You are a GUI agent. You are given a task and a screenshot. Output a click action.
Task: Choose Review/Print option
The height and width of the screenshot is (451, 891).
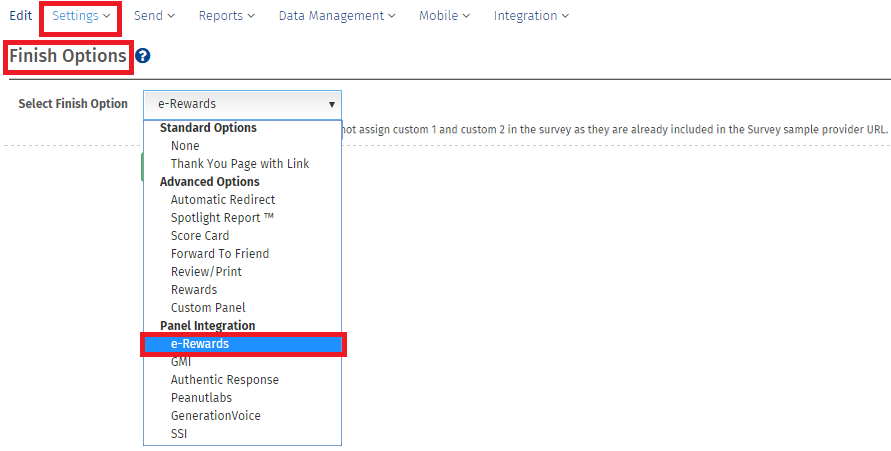(206, 272)
